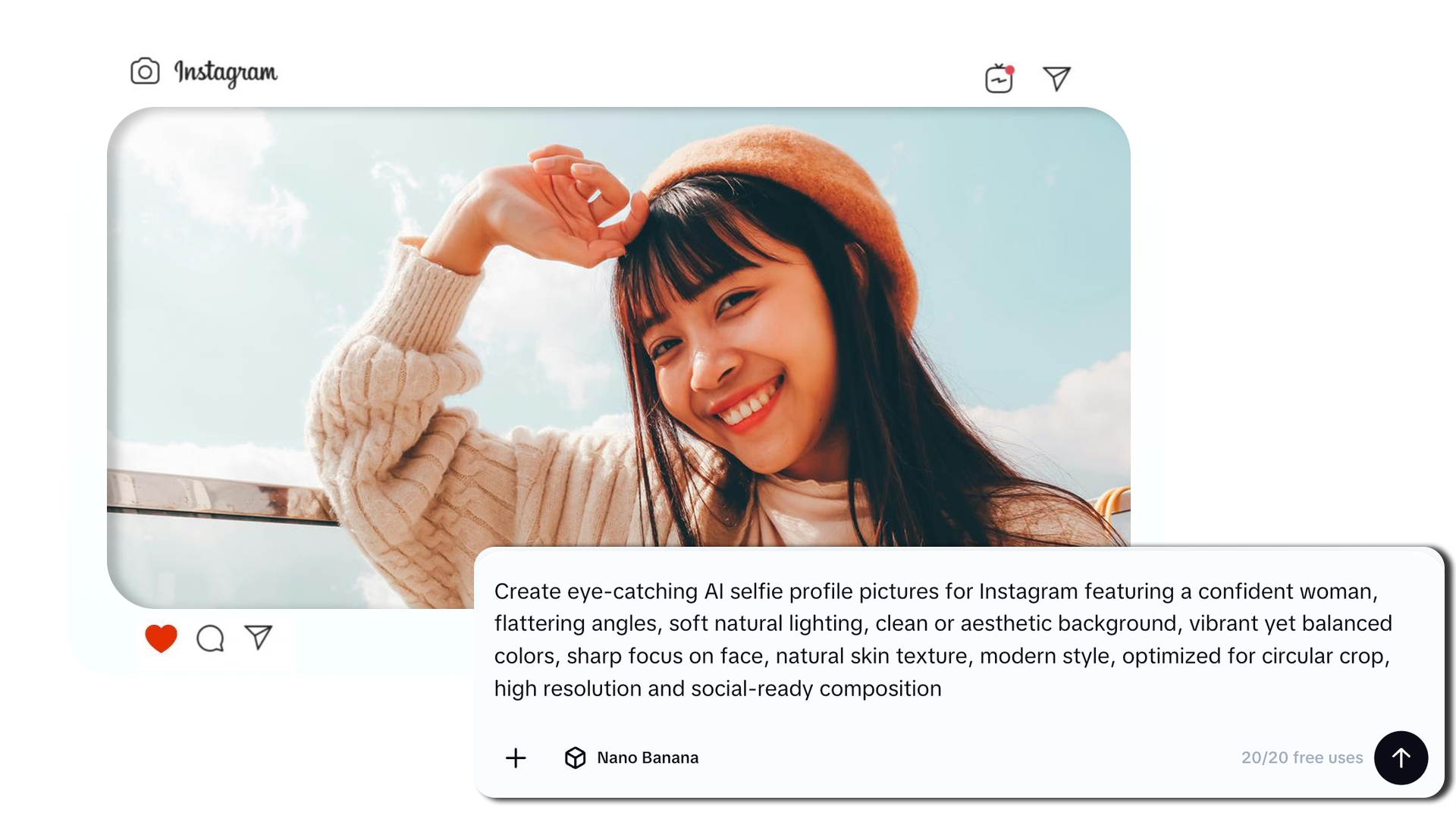Viewport: 1456px width, 819px height.
Task: Toggle the red heart like button
Action: click(x=161, y=638)
